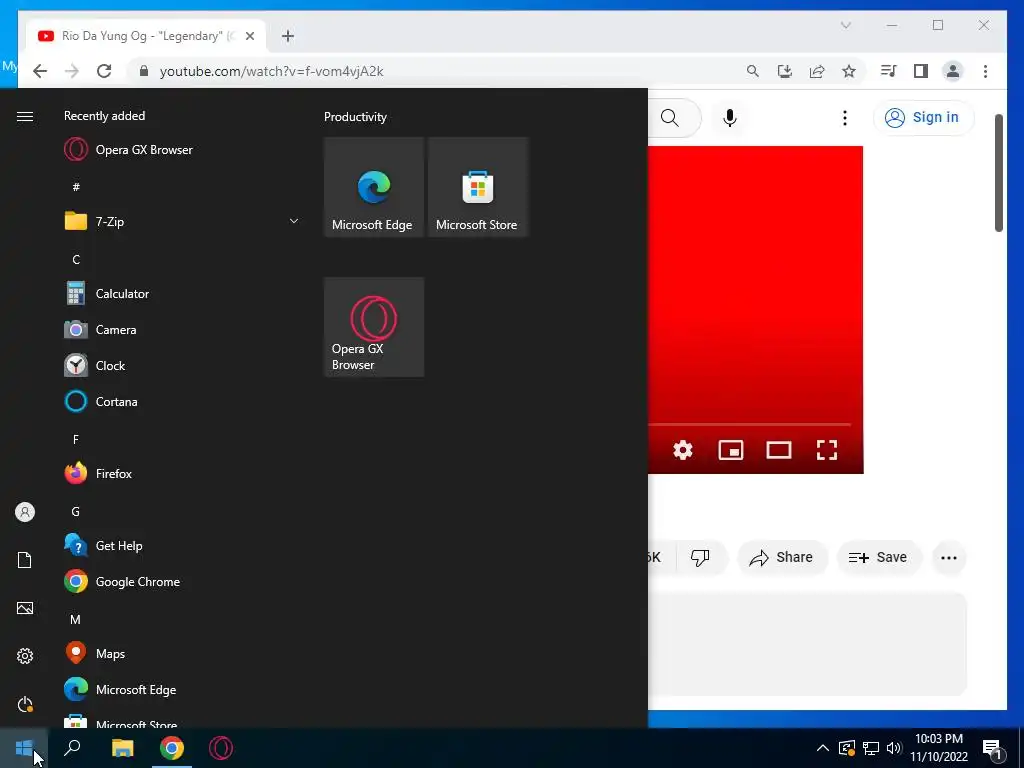Open the network tray icon
Screen dimensions: 1024x768
(x=870, y=748)
